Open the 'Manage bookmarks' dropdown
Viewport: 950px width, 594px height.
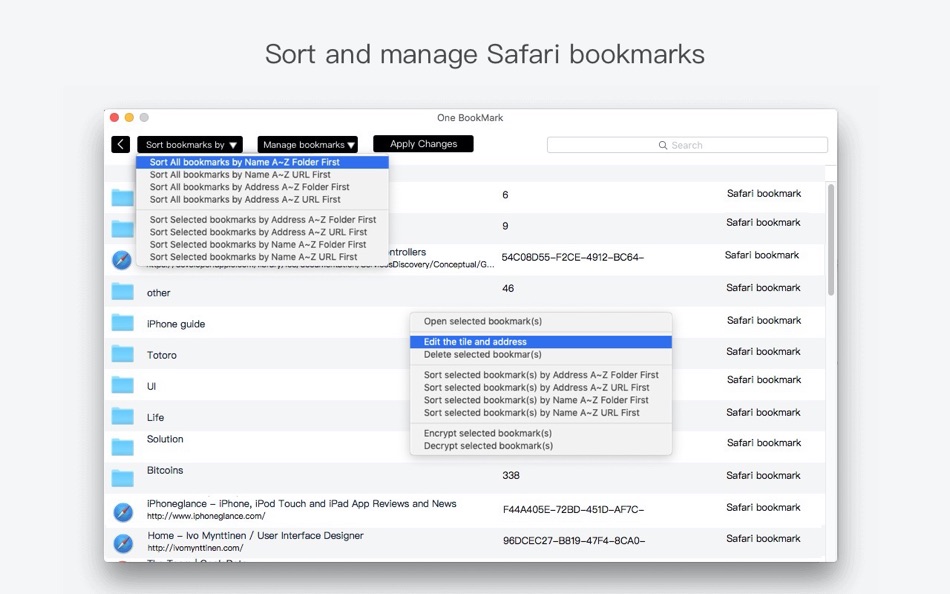pos(308,145)
